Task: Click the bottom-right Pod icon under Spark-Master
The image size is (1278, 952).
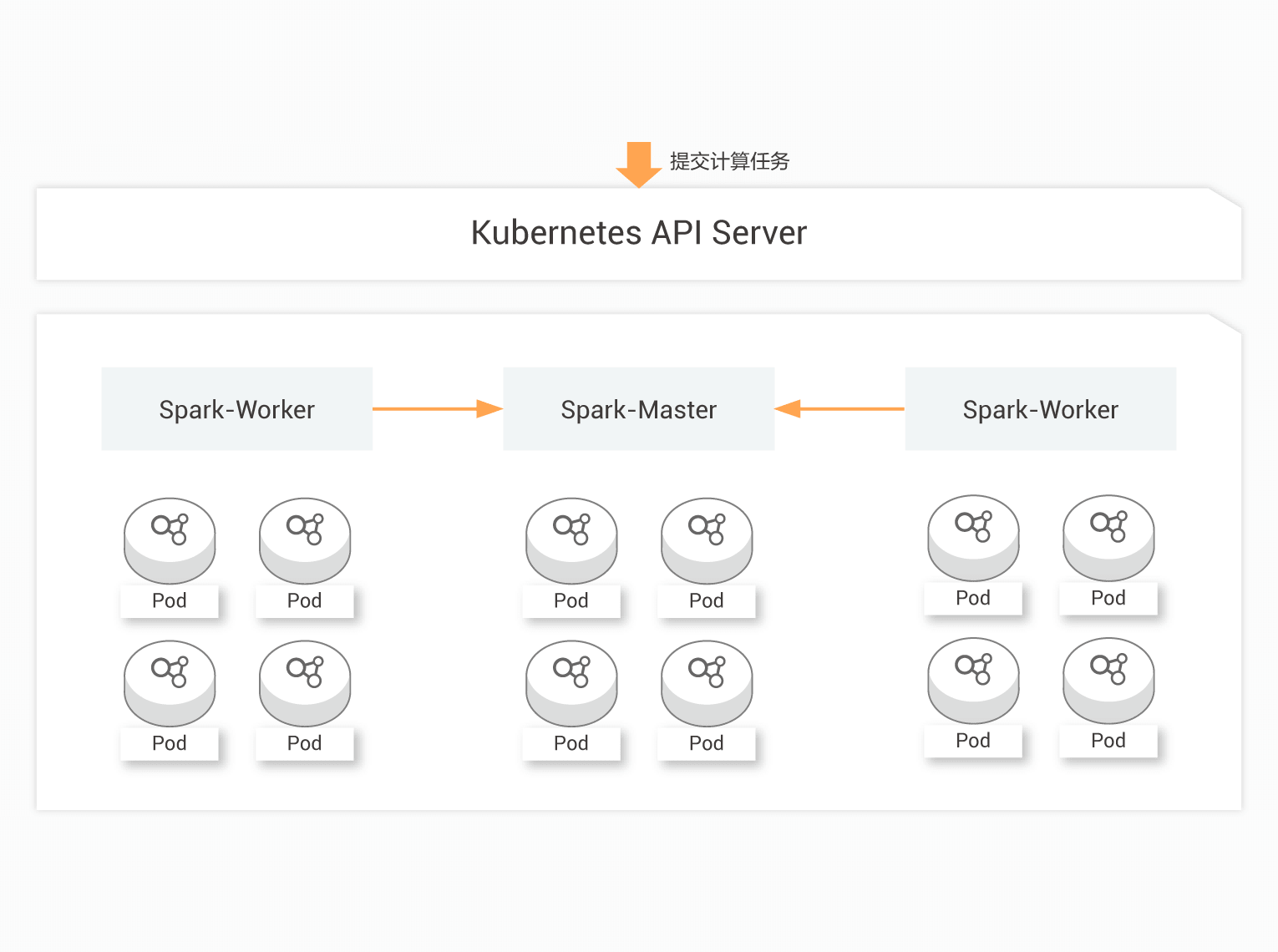Action: click(x=707, y=682)
